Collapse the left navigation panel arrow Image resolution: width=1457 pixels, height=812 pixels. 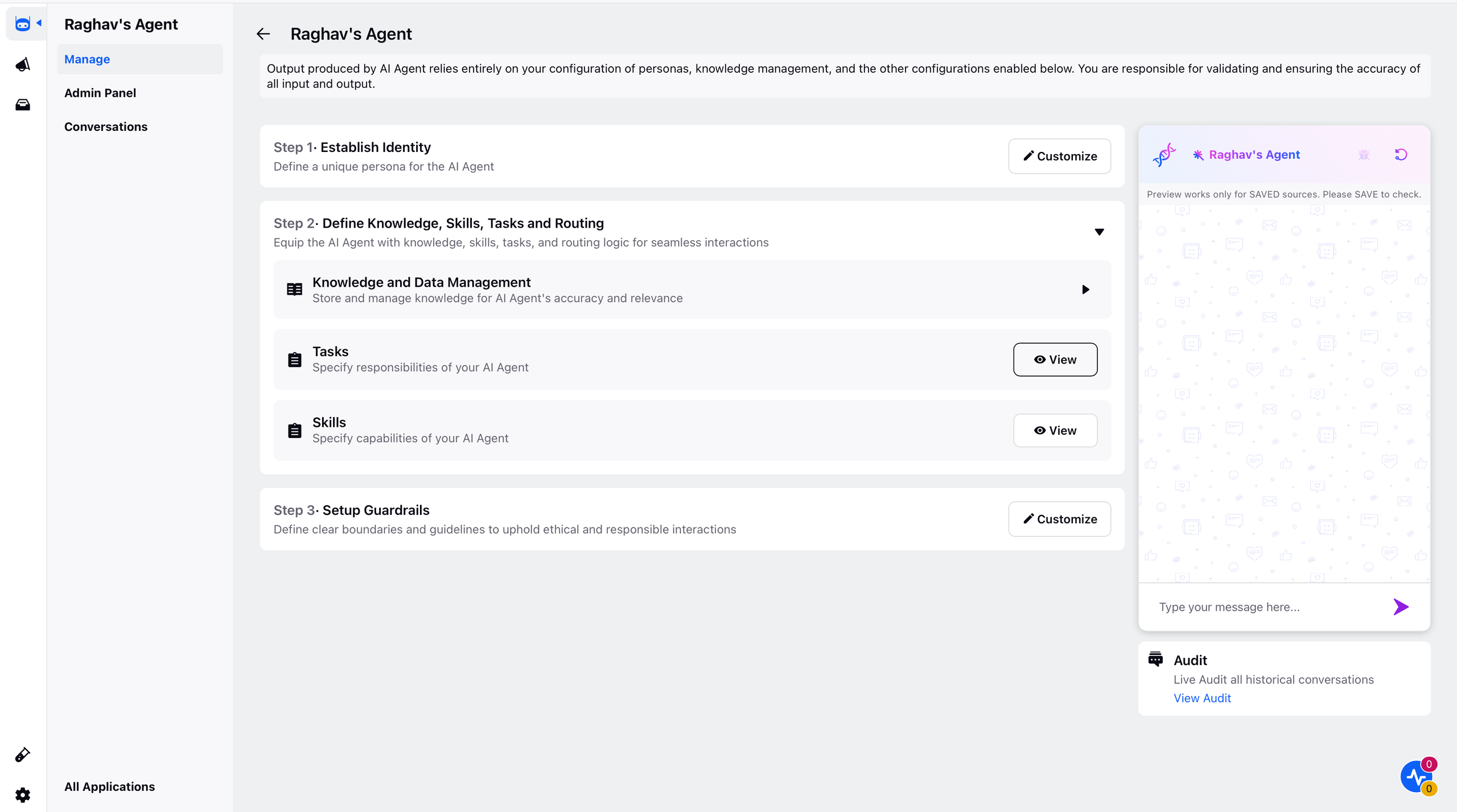(39, 23)
